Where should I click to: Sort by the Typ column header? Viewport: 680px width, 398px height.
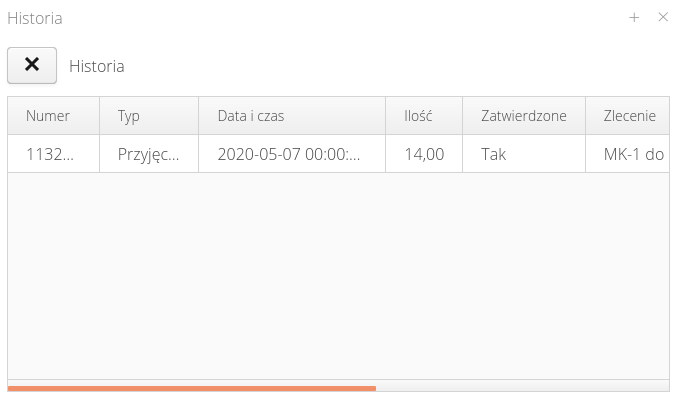(x=149, y=116)
